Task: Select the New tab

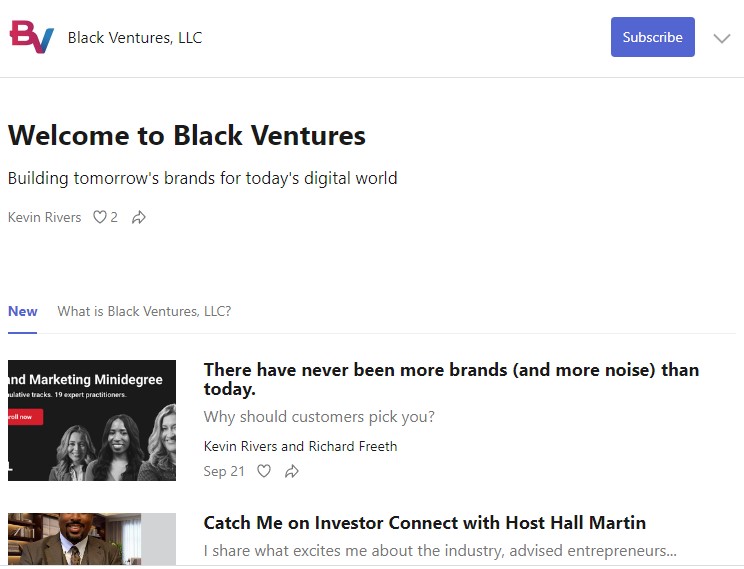Action: [23, 311]
